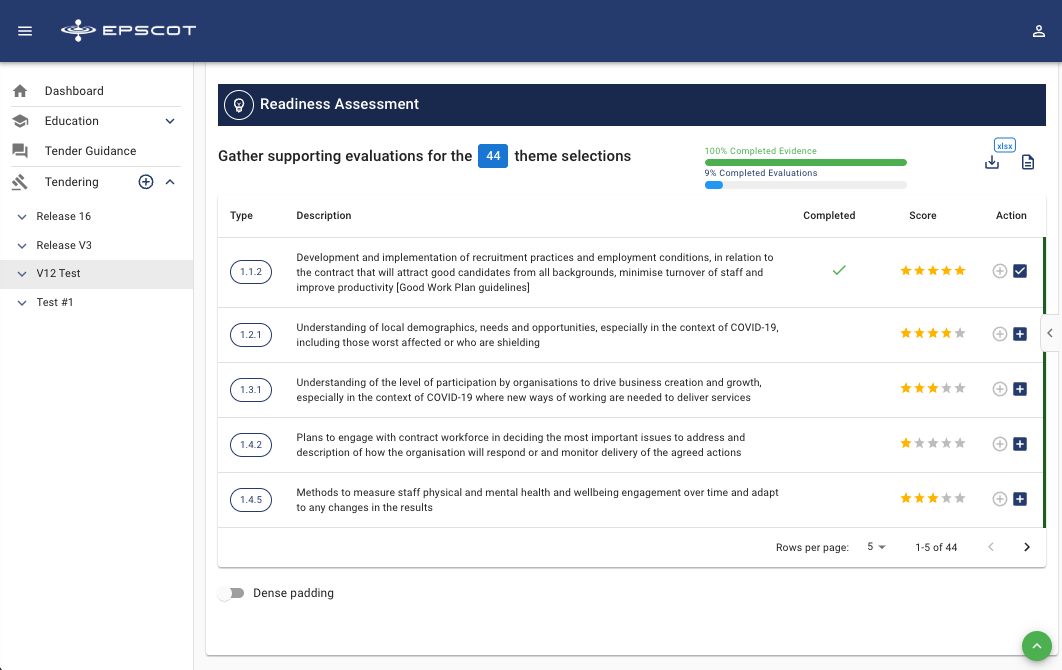Viewport: 1062px width, 670px height.
Task: Go to the next table page
Action: tap(1027, 547)
